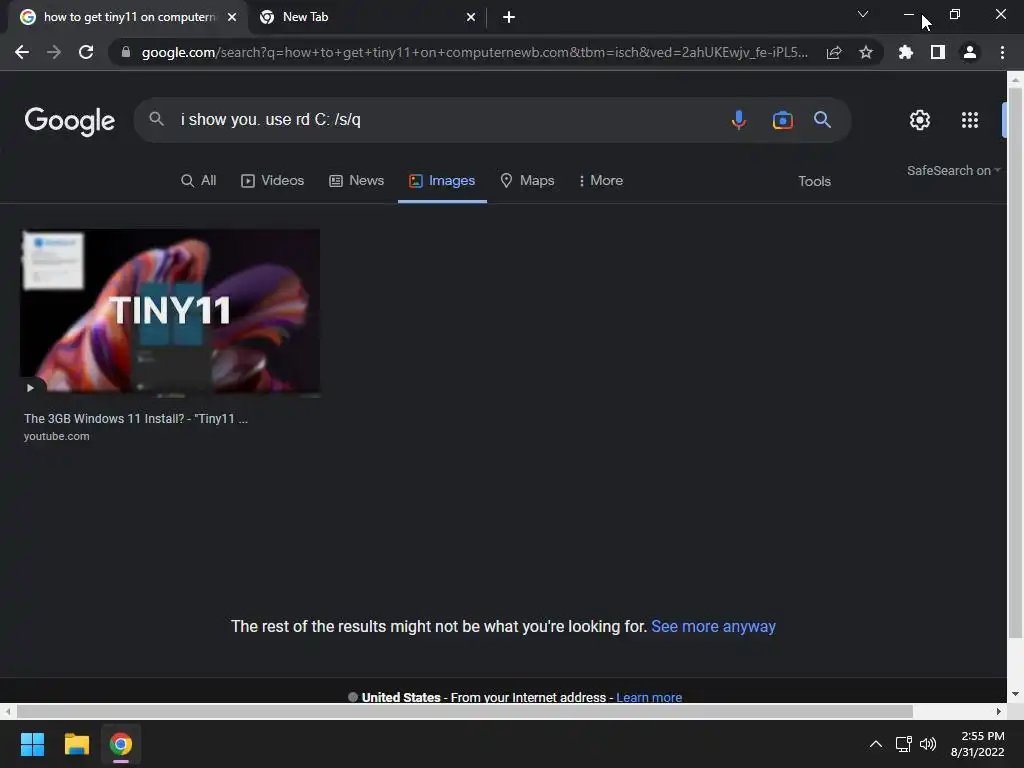Screen dimensions: 1024x768
Task: Click the Chrome taskbar icon
Action: coord(121,744)
